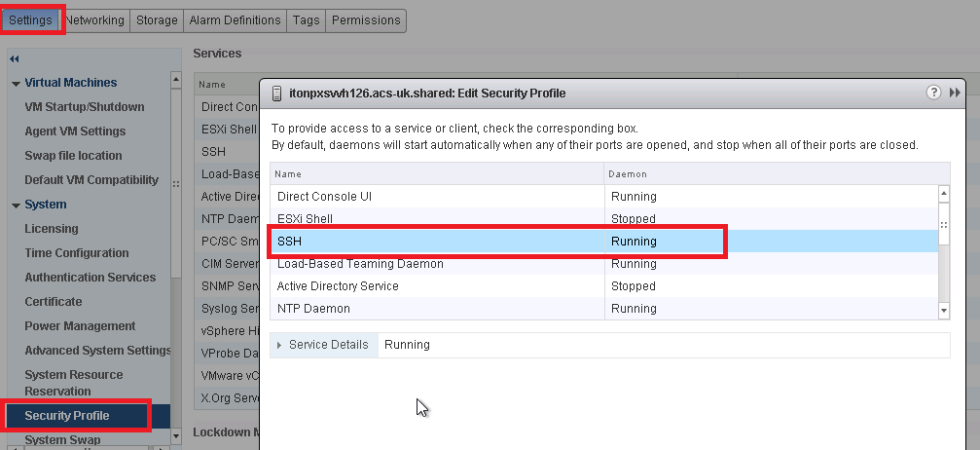Click the sidebar scroll-down arrow
Image resolution: width=980 pixels, height=450 pixels.
[x=176, y=436]
